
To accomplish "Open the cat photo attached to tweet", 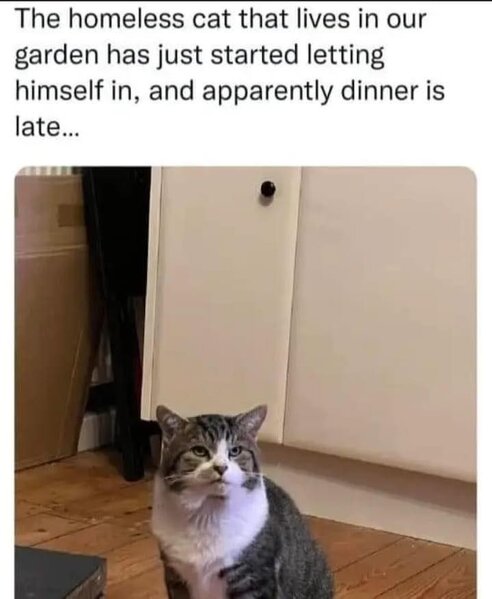I will [x=246, y=382].
